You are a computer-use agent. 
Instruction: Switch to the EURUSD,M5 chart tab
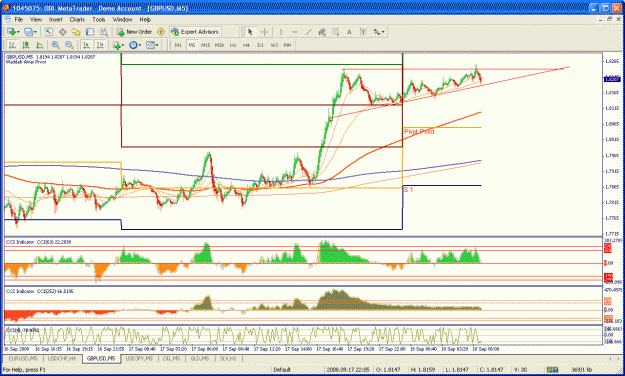click(23, 358)
